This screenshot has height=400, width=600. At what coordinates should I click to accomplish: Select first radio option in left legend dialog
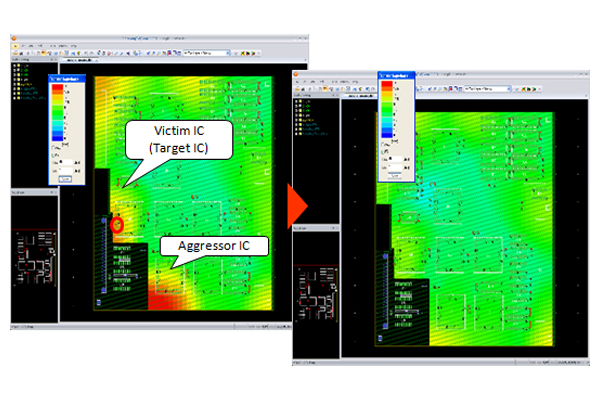tap(52, 146)
